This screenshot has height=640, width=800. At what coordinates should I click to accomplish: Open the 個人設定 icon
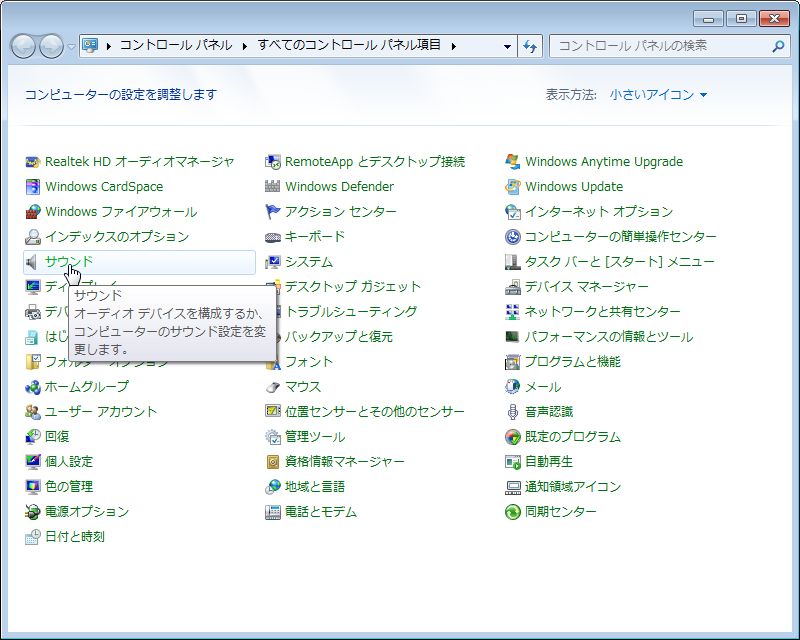tap(33, 462)
